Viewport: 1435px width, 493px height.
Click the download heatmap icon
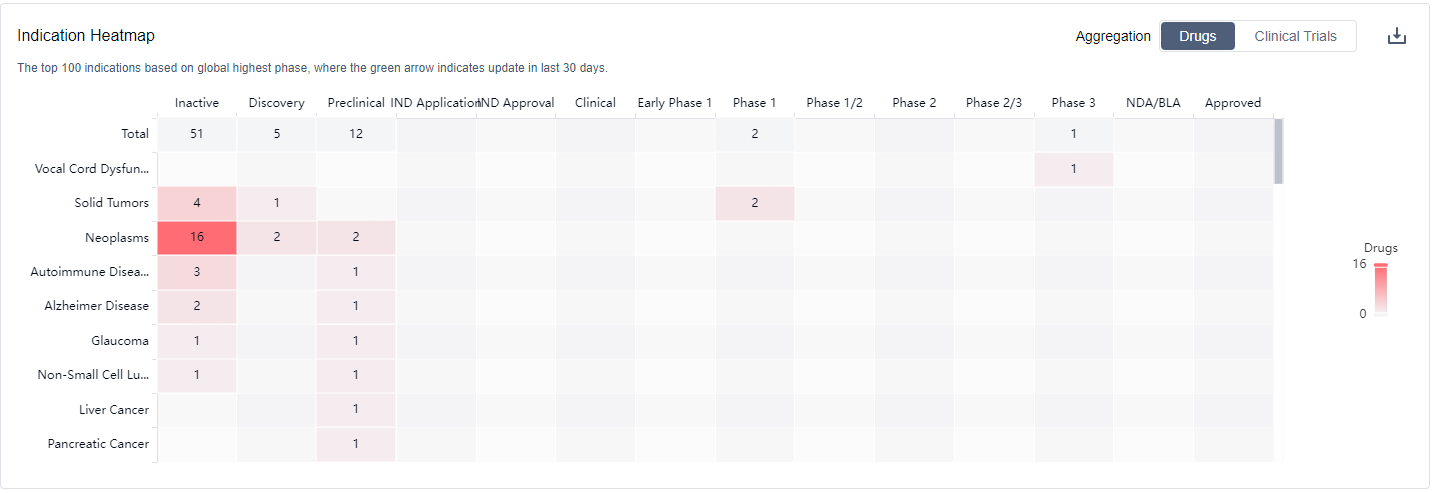coord(1397,36)
